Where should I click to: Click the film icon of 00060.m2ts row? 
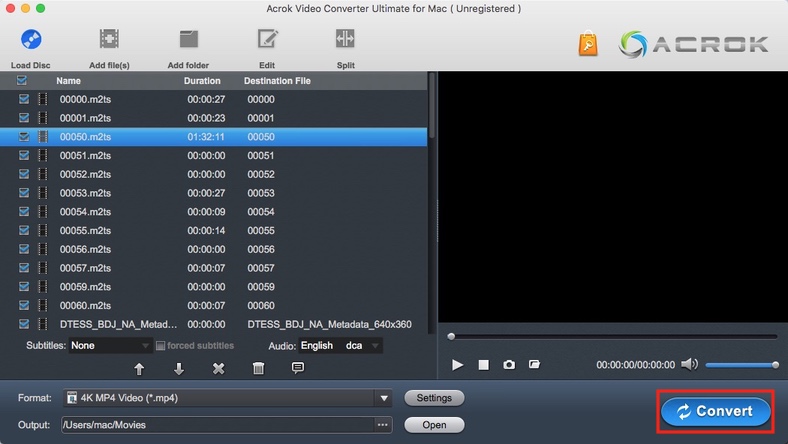tap(43, 305)
